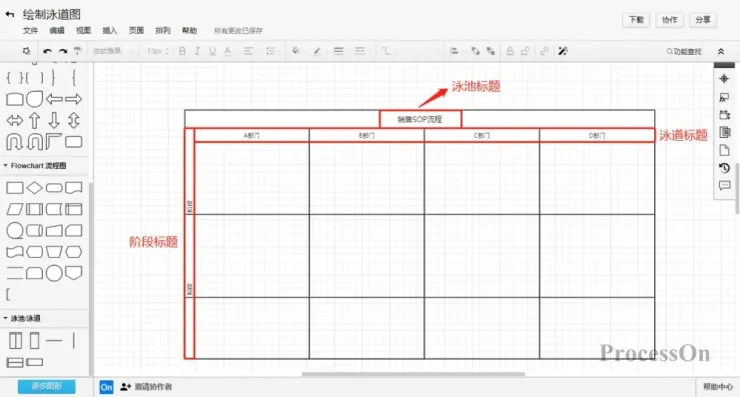Open the 编辑 menu

[x=57, y=31]
